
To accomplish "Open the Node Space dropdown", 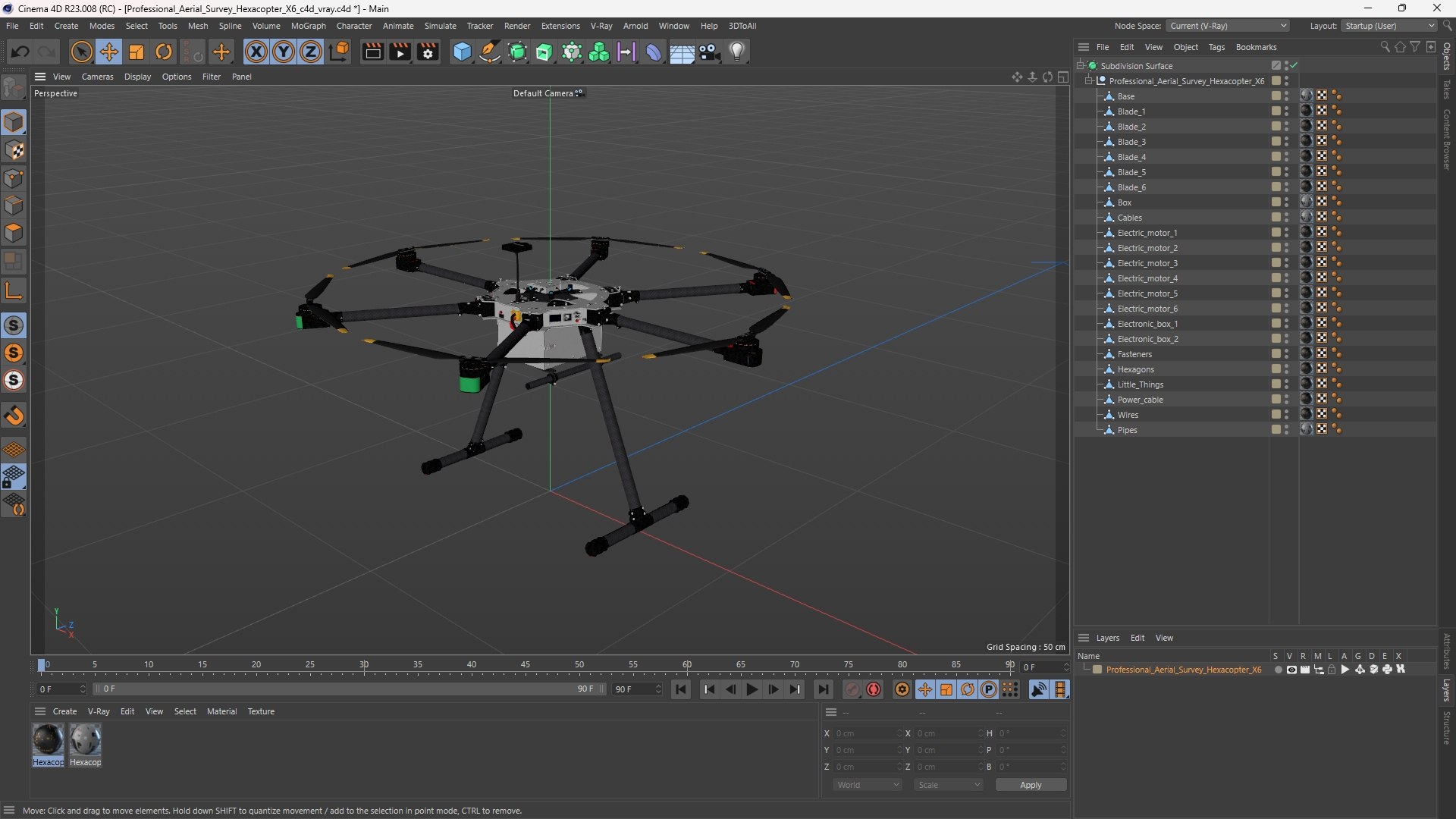I will coord(1228,26).
